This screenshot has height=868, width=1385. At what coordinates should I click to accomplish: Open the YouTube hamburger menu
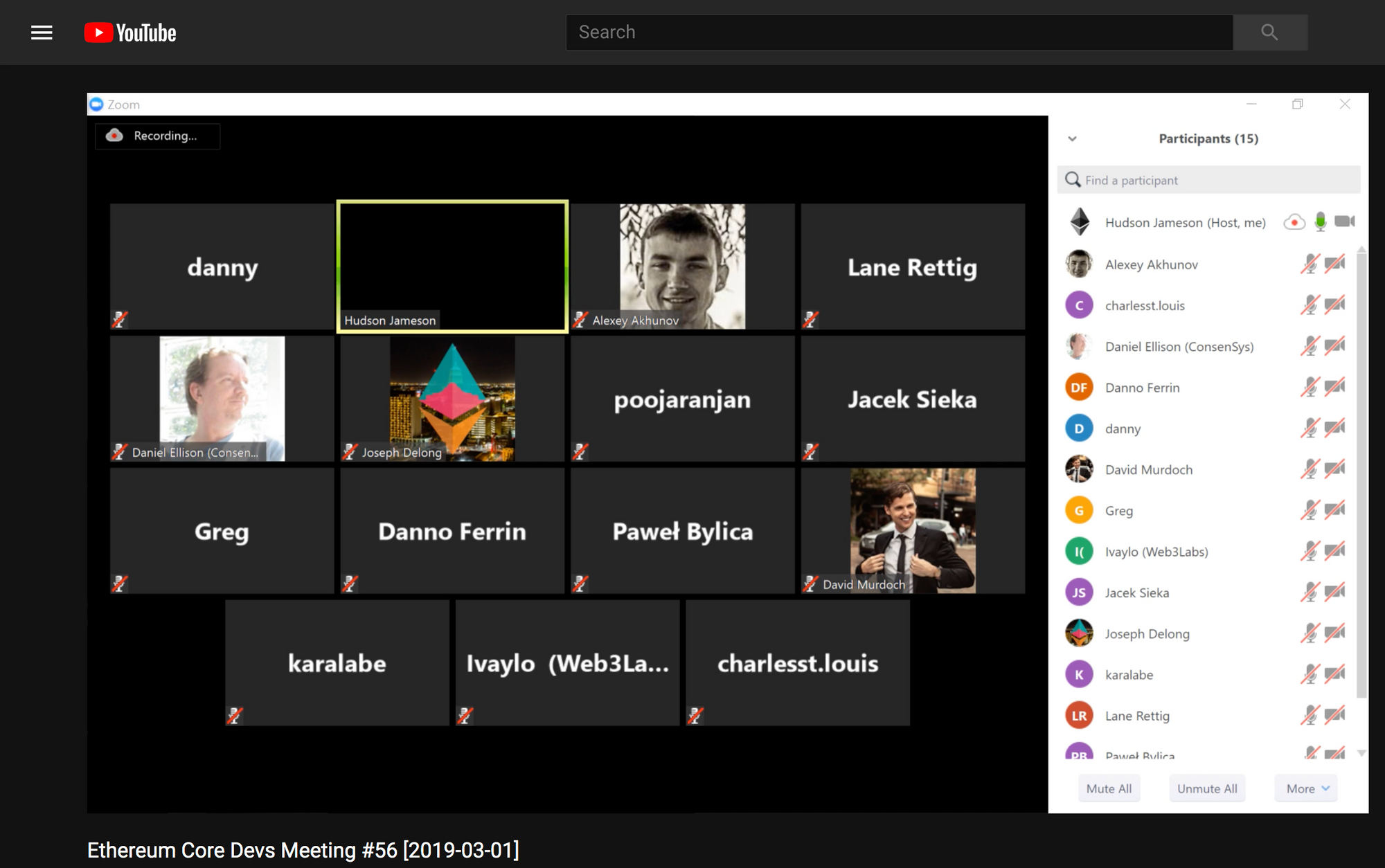42,33
